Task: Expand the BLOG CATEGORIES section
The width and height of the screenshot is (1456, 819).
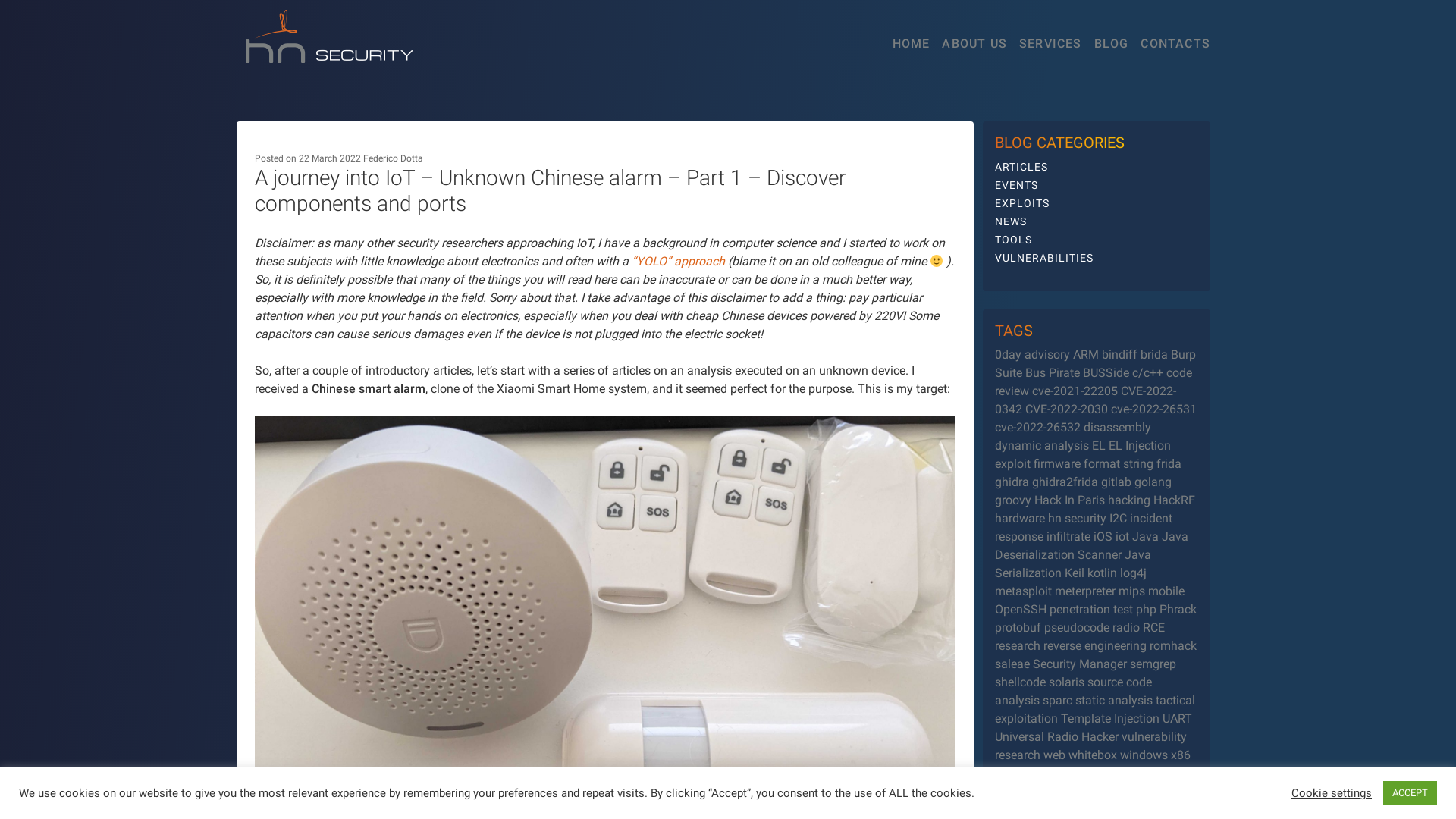Action: 1060,142
